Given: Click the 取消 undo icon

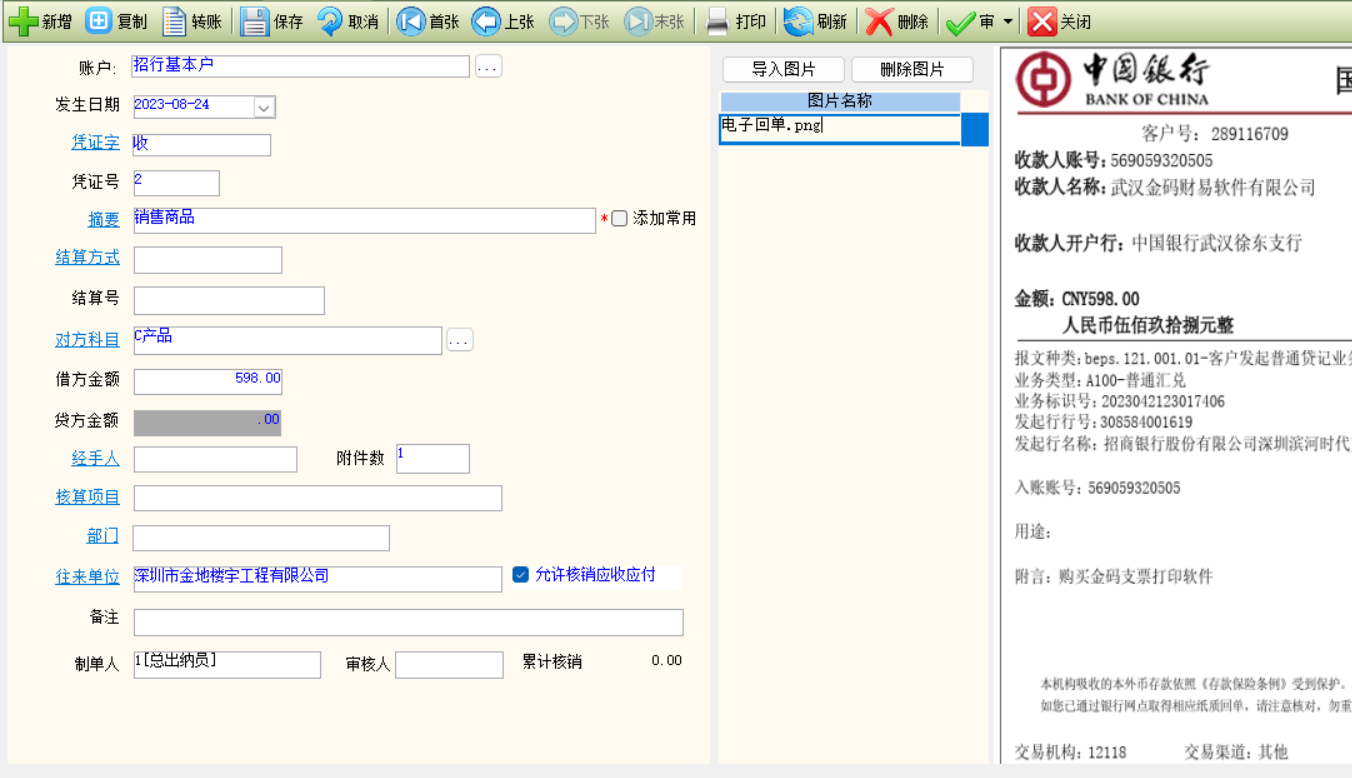Looking at the screenshot, I should click(330, 21).
